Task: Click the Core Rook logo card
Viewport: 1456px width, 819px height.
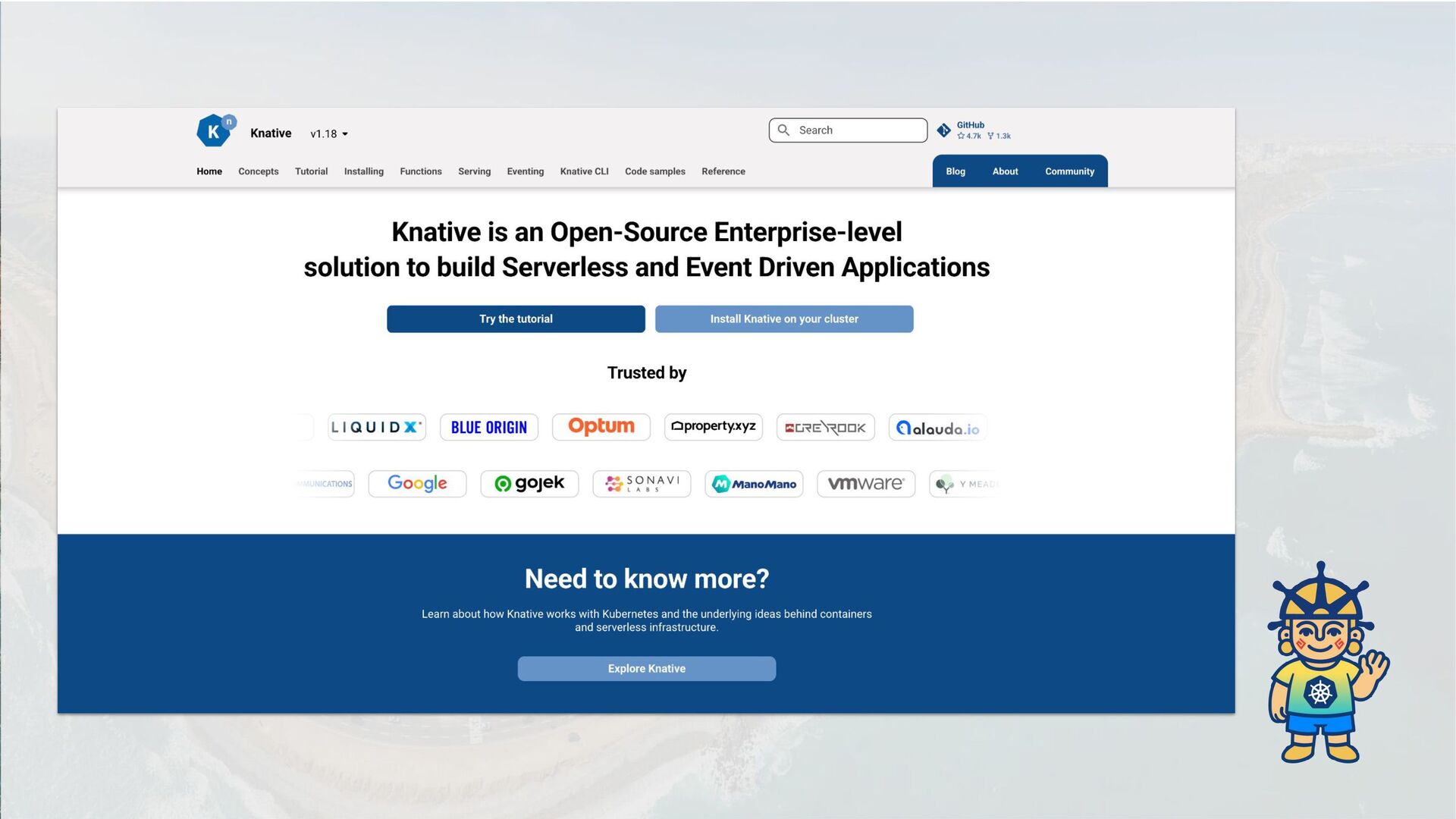Action: click(826, 427)
